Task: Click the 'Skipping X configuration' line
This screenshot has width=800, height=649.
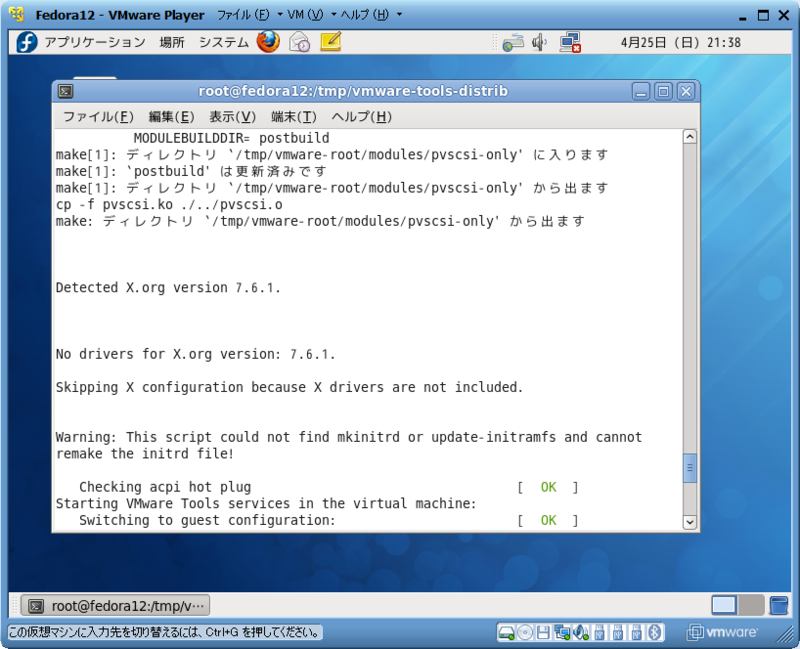Action: (289, 387)
